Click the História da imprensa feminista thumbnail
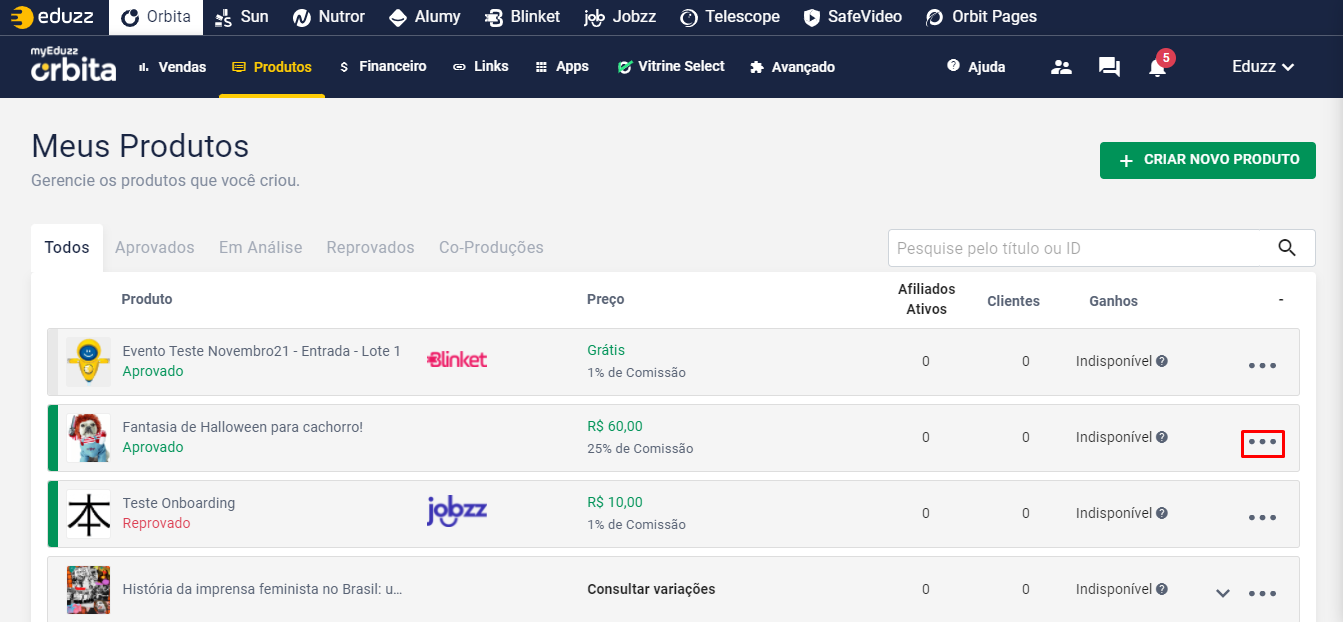1343x622 pixels. point(88,590)
